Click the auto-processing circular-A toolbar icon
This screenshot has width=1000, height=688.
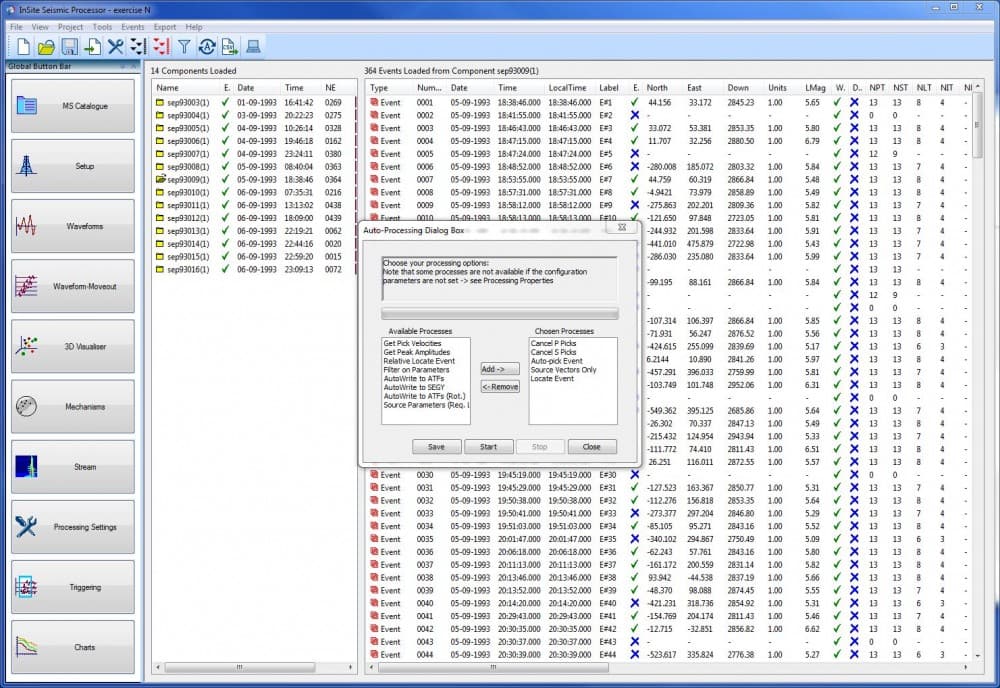pos(208,46)
